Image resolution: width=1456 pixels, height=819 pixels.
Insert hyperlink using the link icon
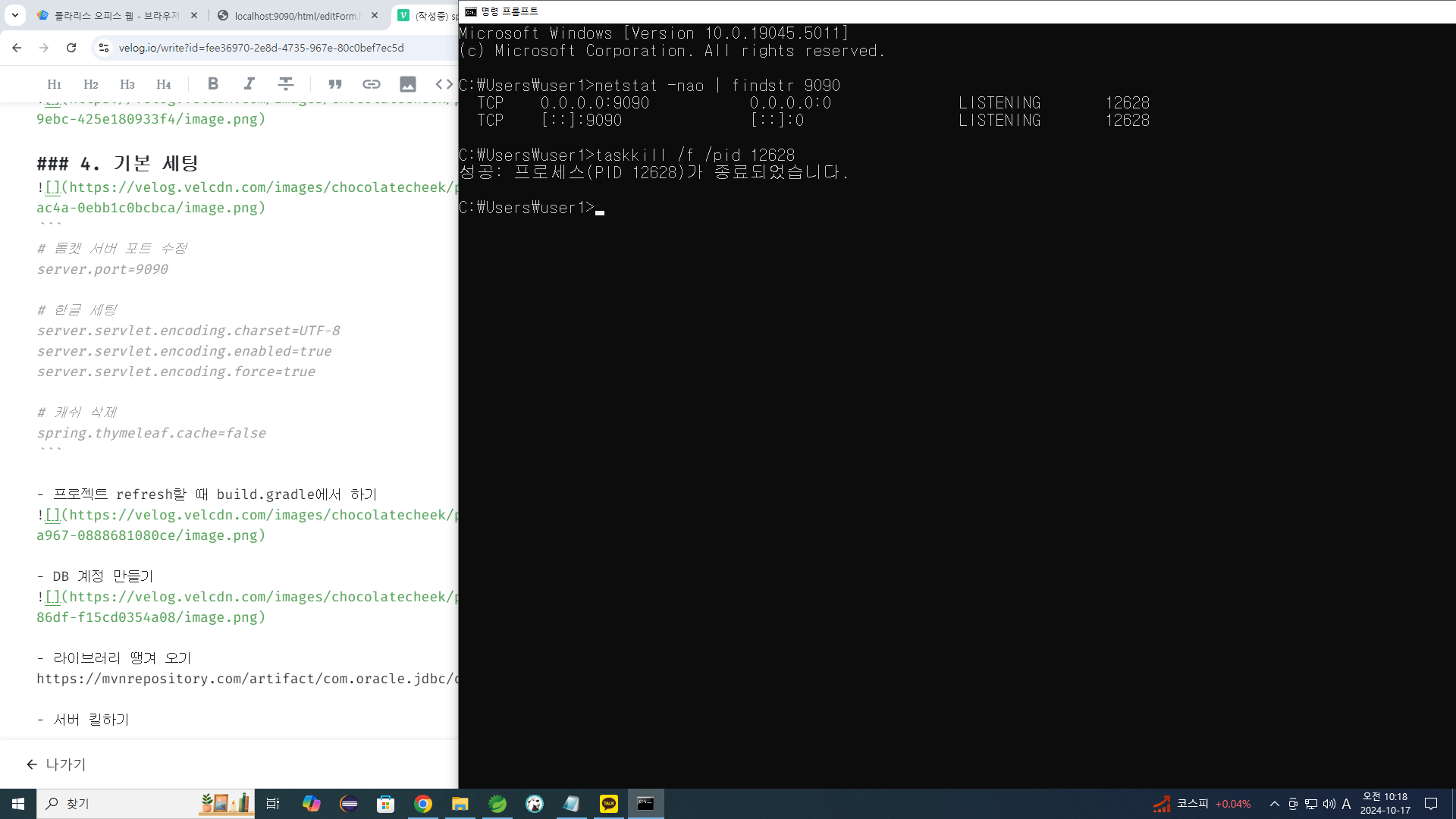coord(371,84)
